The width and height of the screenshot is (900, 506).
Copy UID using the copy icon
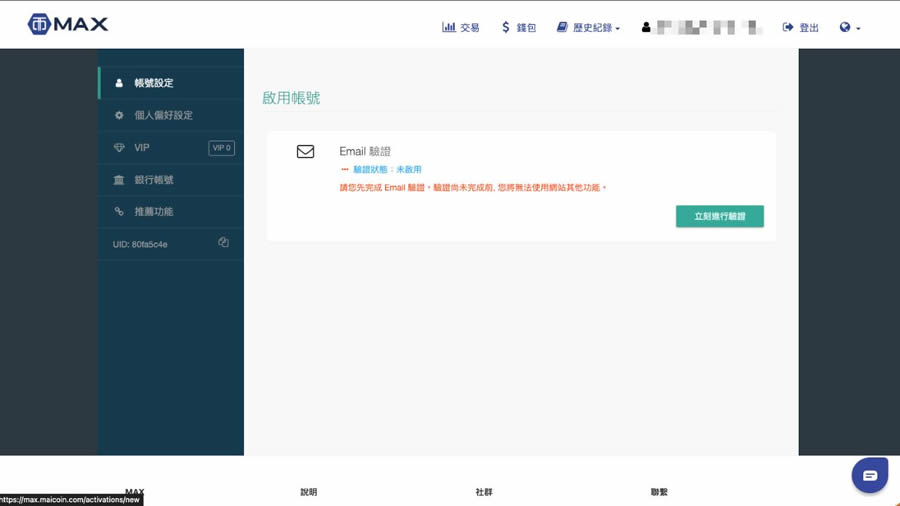point(223,243)
